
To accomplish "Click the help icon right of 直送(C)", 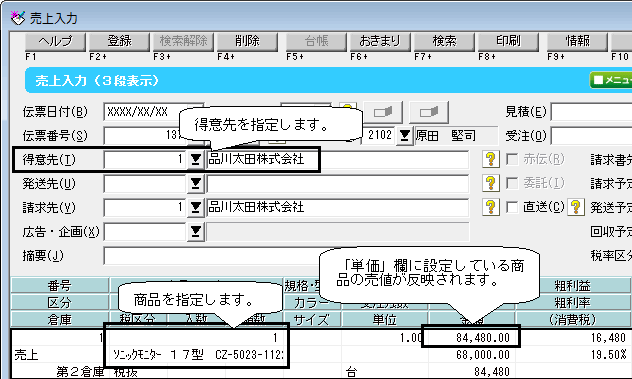I will (x=576, y=207).
